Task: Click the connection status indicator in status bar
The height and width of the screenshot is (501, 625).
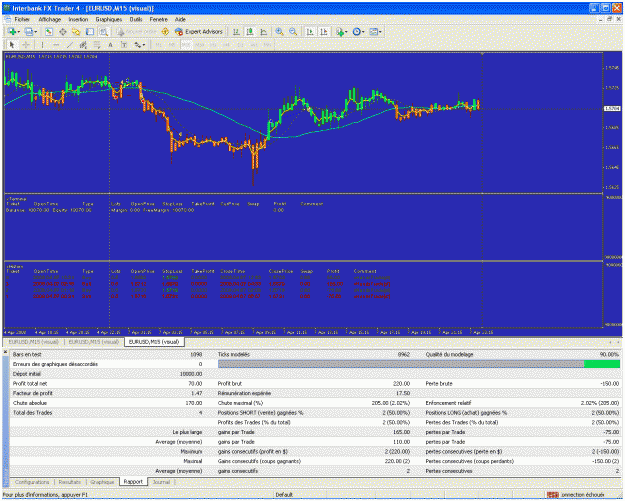Action: pyautogui.click(x=576, y=495)
